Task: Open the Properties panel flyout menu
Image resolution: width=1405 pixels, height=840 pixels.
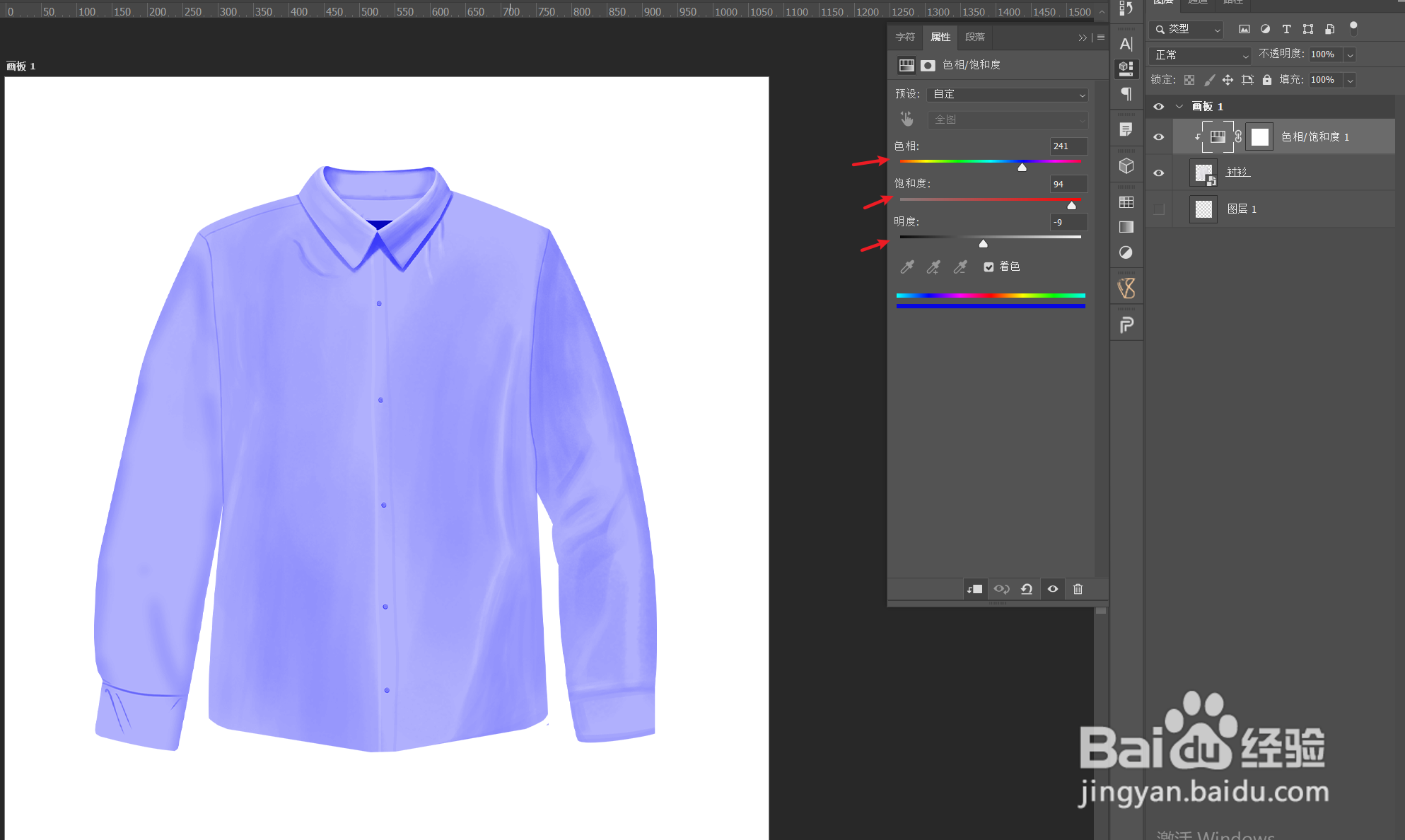Action: [1101, 37]
